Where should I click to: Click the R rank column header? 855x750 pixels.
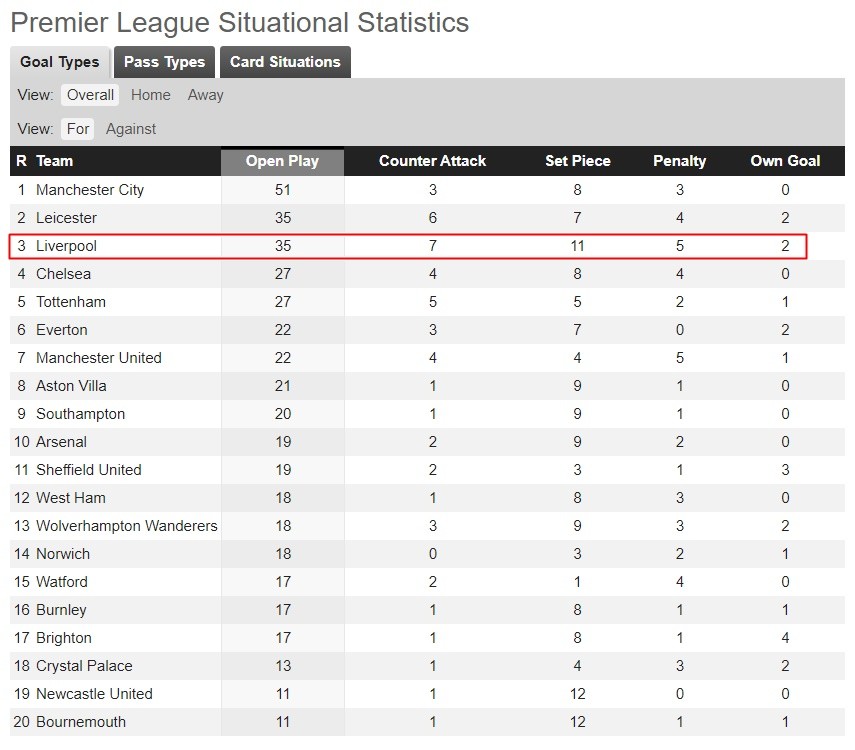click(x=21, y=161)
